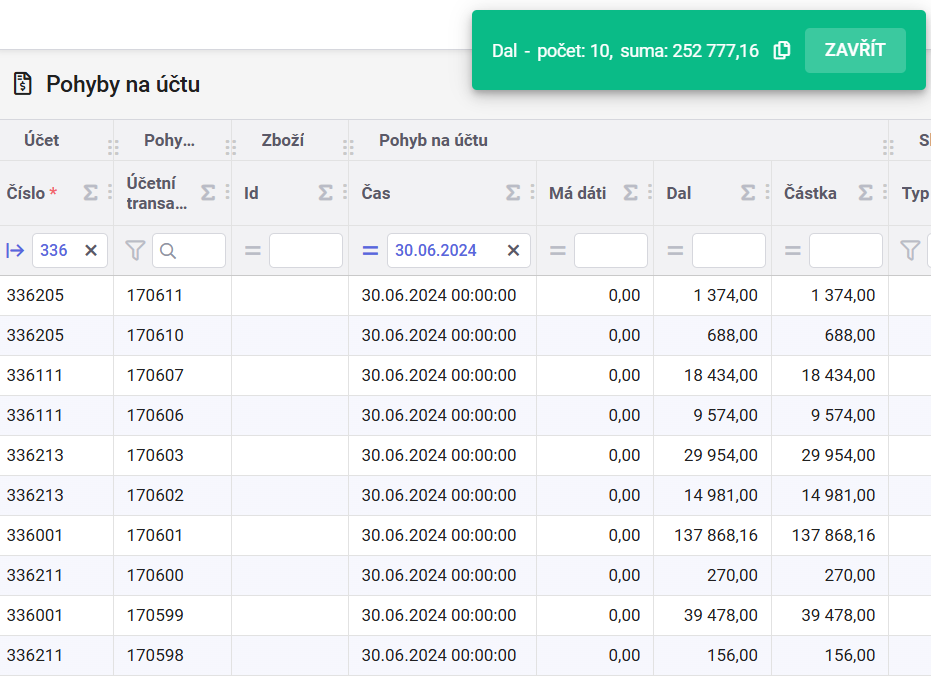The height and width of the screenshot is (683, 931).
Task: Select transaction cell 170599
Action: (172, 615)
